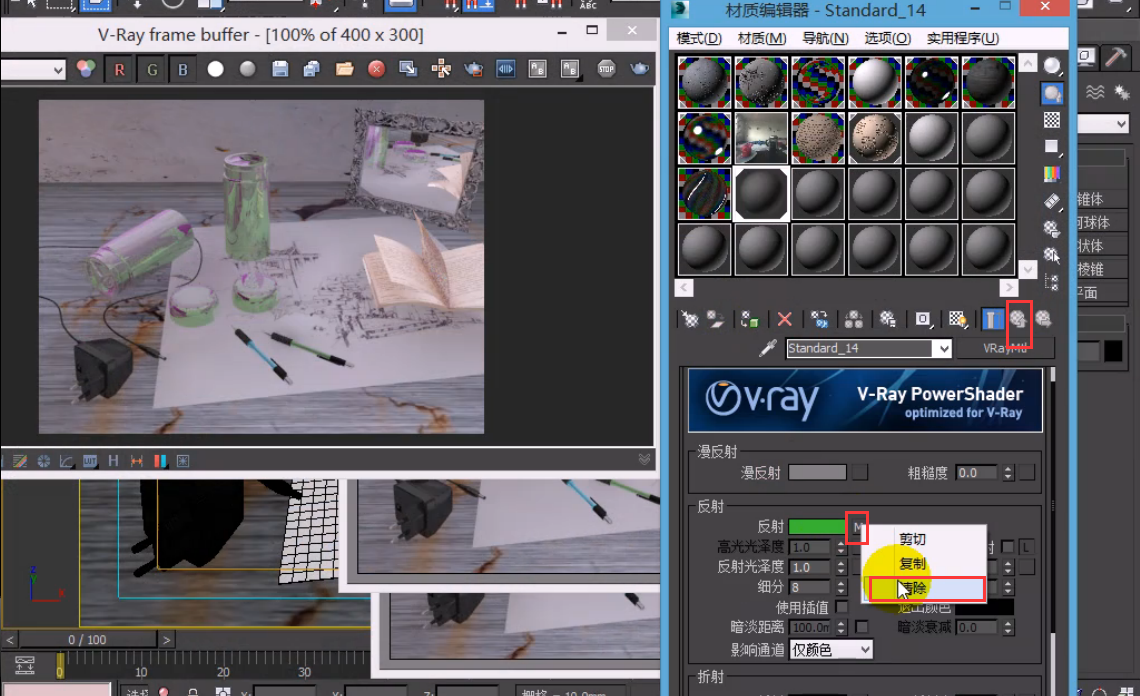Click the green 反射 color swatch
Screen dimensions: 1140x696
tap(817, 527)
